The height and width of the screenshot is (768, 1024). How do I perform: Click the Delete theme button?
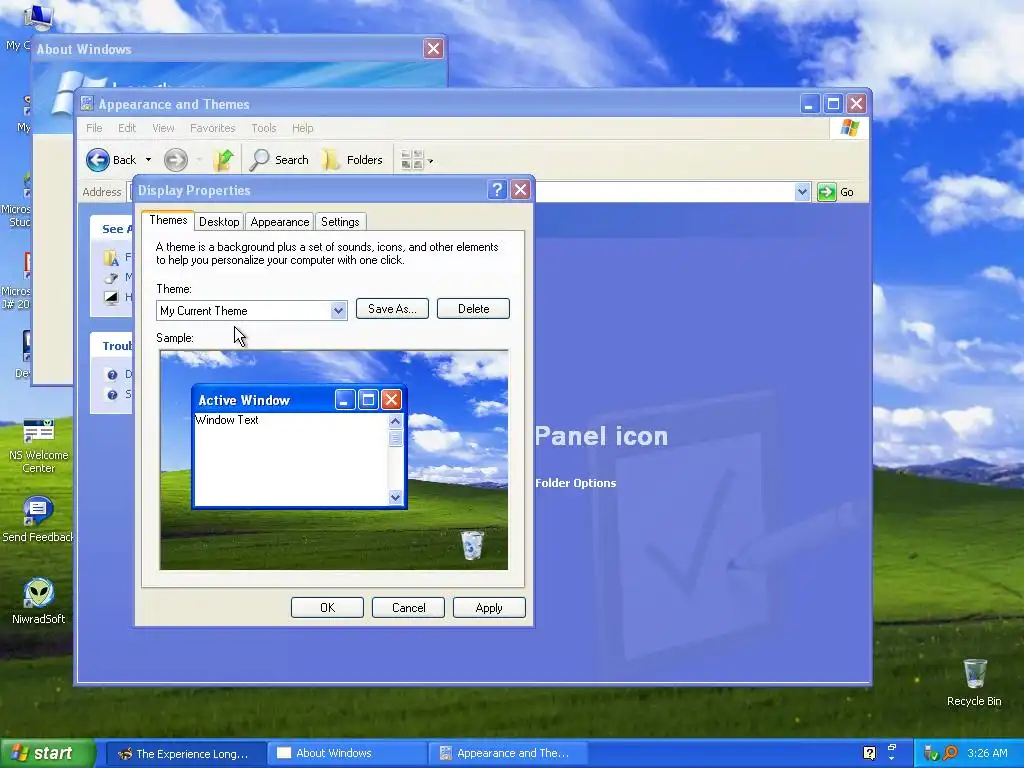click(473, 309)
